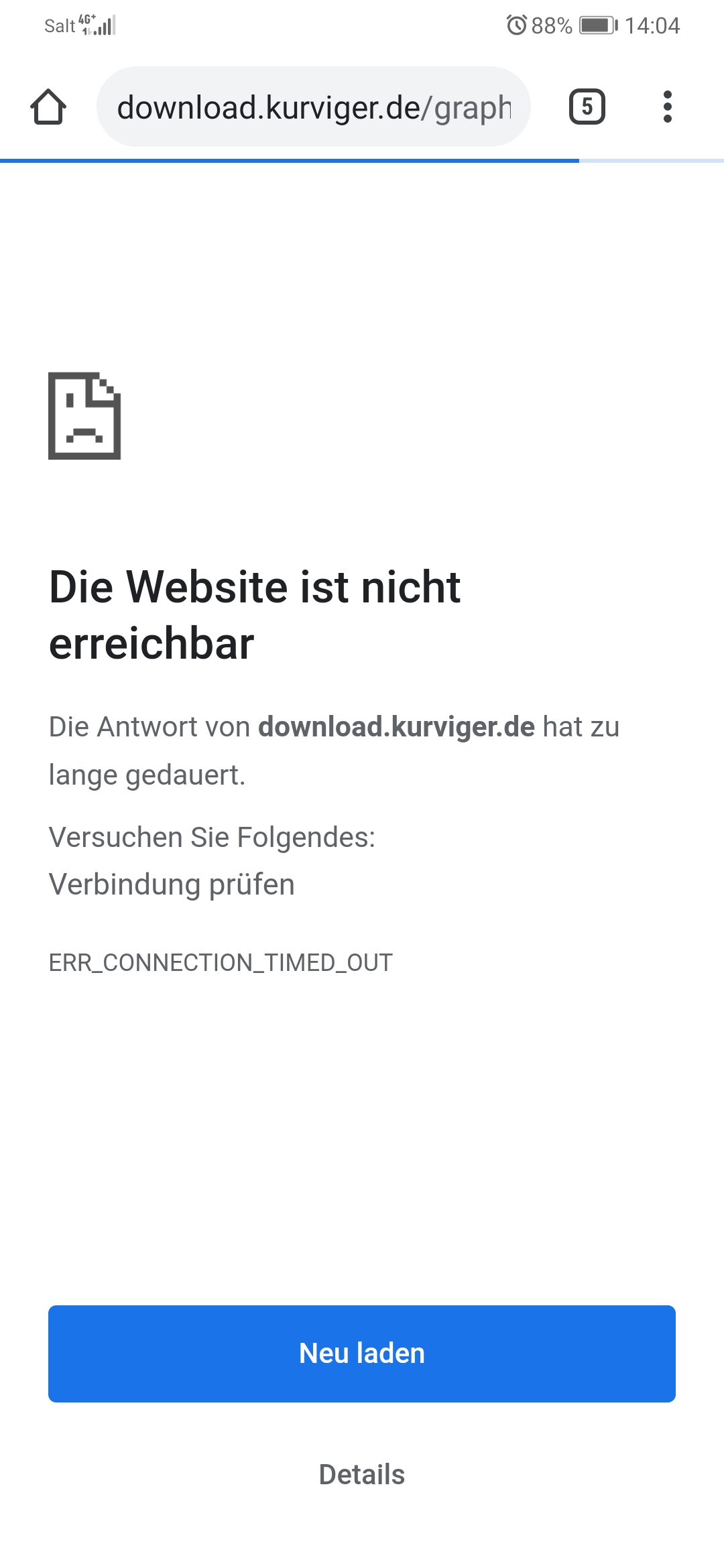Tap the alarm clock status icon
The width and height of the screenshot is (724, 1568).
point(516,25)
